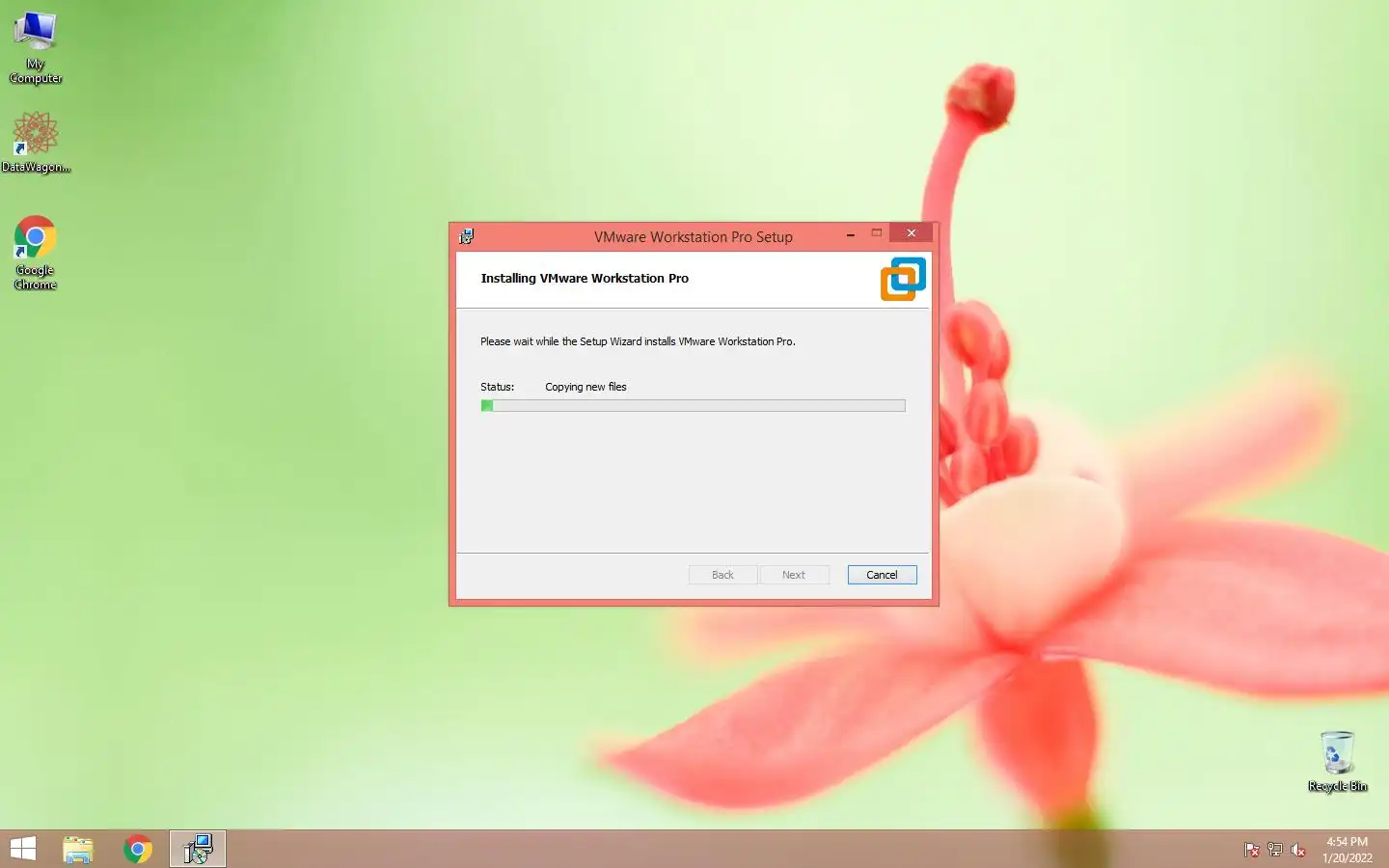
Task: Close the VMware setup window
Action: pos(912,232)
